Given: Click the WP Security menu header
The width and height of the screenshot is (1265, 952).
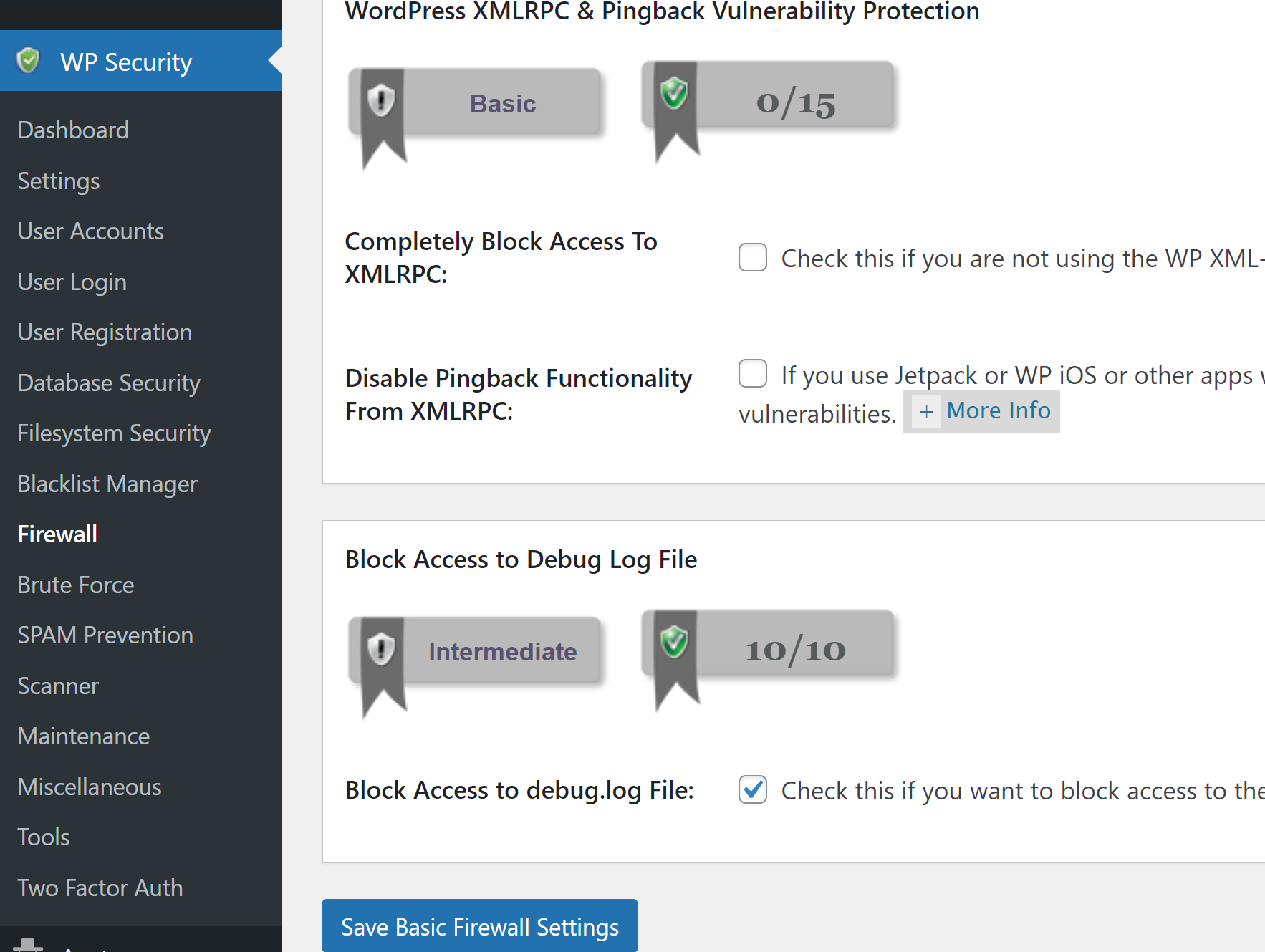Looking at the screenshot, I should 126,62.
